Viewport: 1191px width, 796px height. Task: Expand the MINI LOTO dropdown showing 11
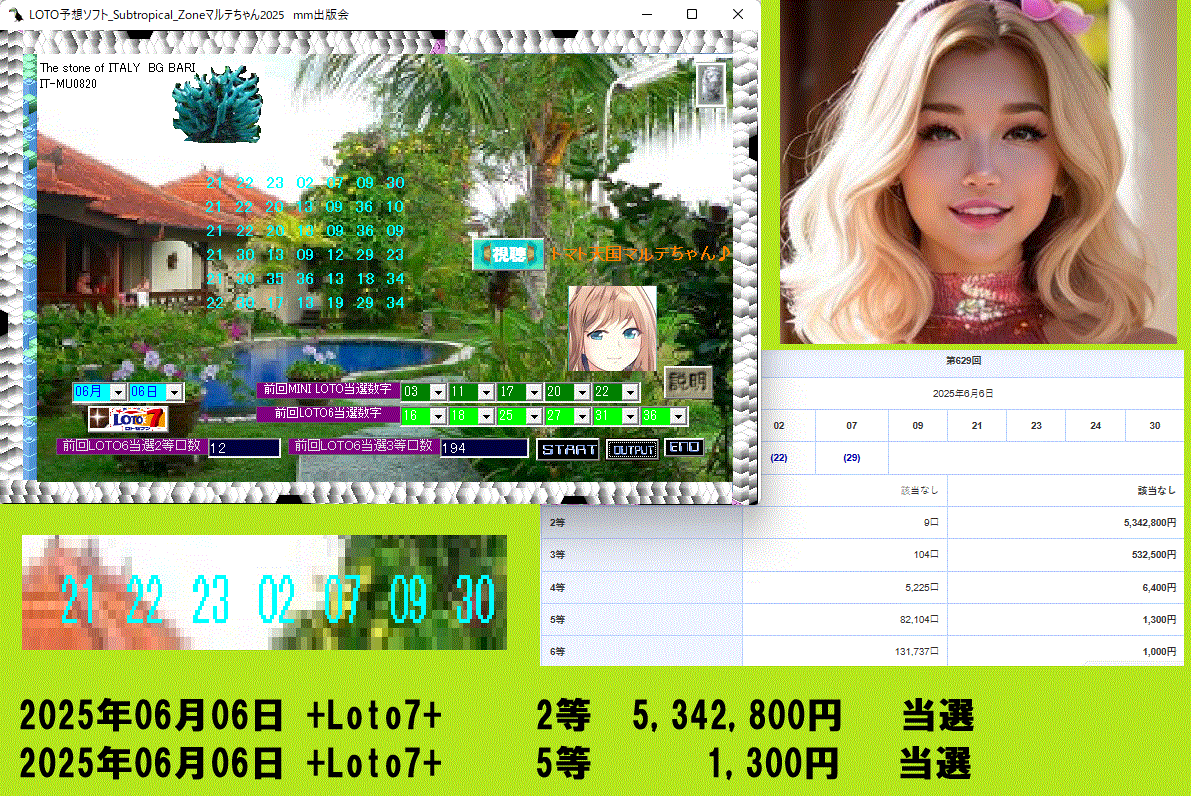pos(486,392)
